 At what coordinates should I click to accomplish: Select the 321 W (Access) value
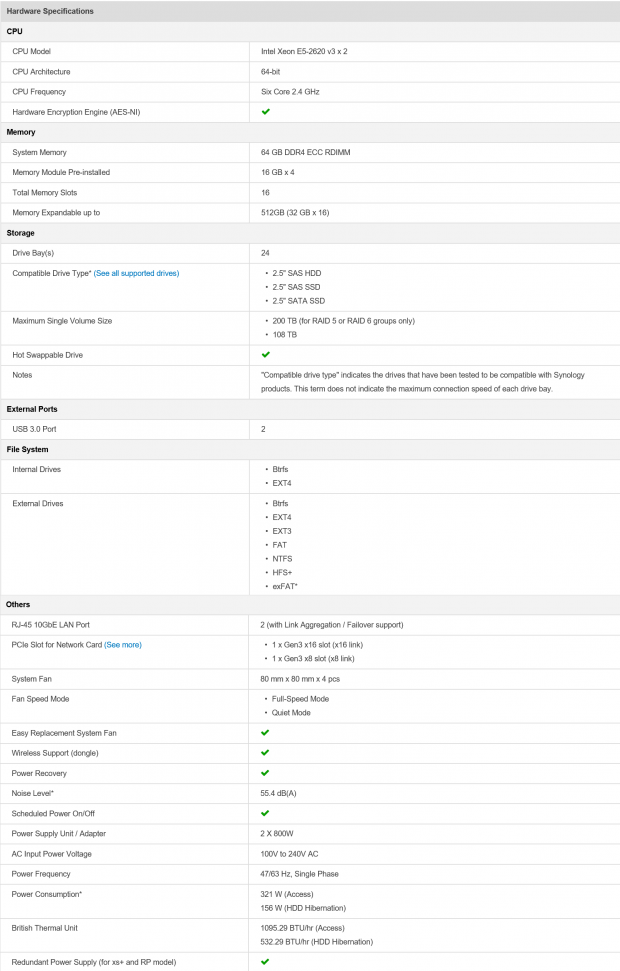click(287, 894)
